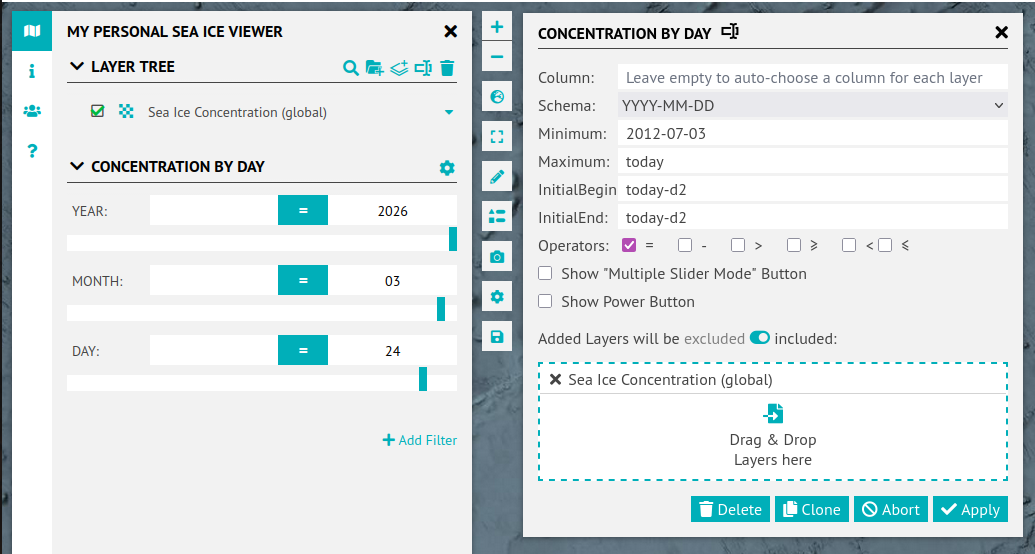The width and height of the screenshot is (1035, 554).
Task: Enable the minus range operator checkbox
Action: (685, 245)
